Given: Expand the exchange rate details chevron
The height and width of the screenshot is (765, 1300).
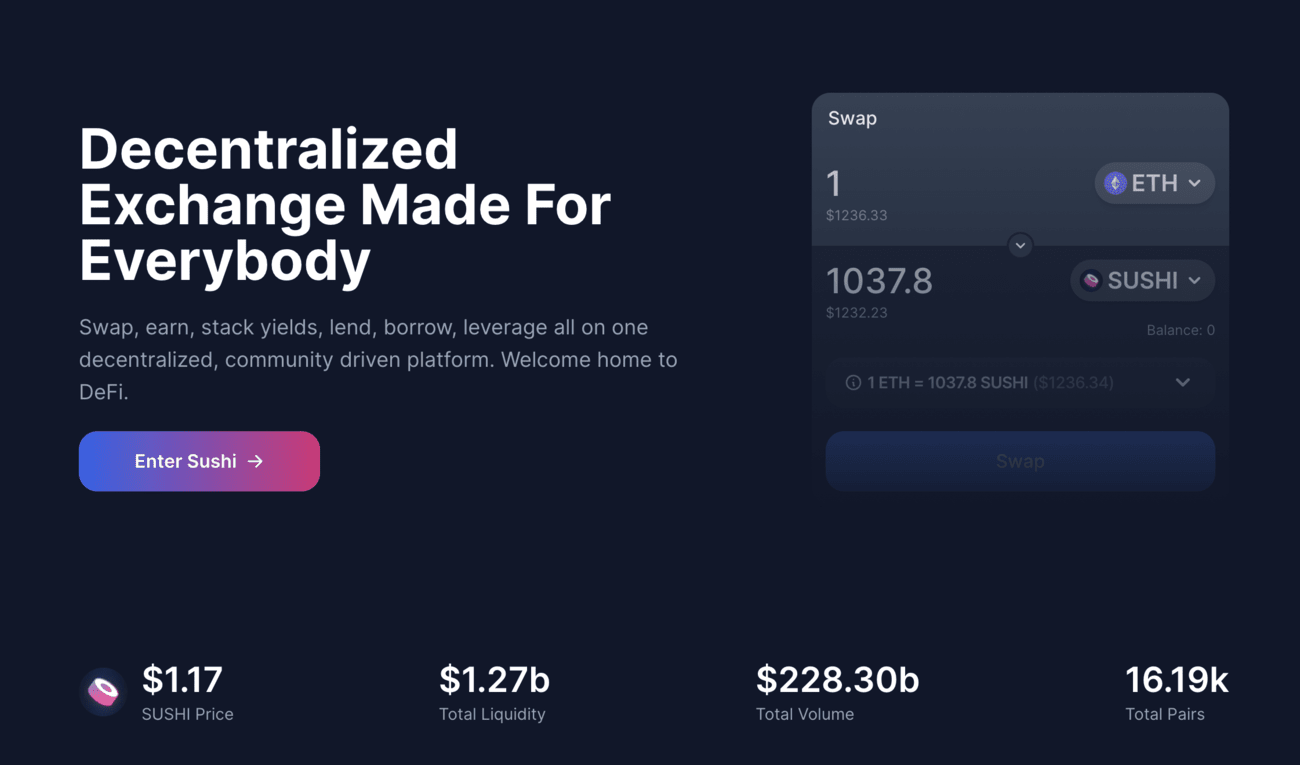Looking at the screenshot, I should coord(1183,383).
